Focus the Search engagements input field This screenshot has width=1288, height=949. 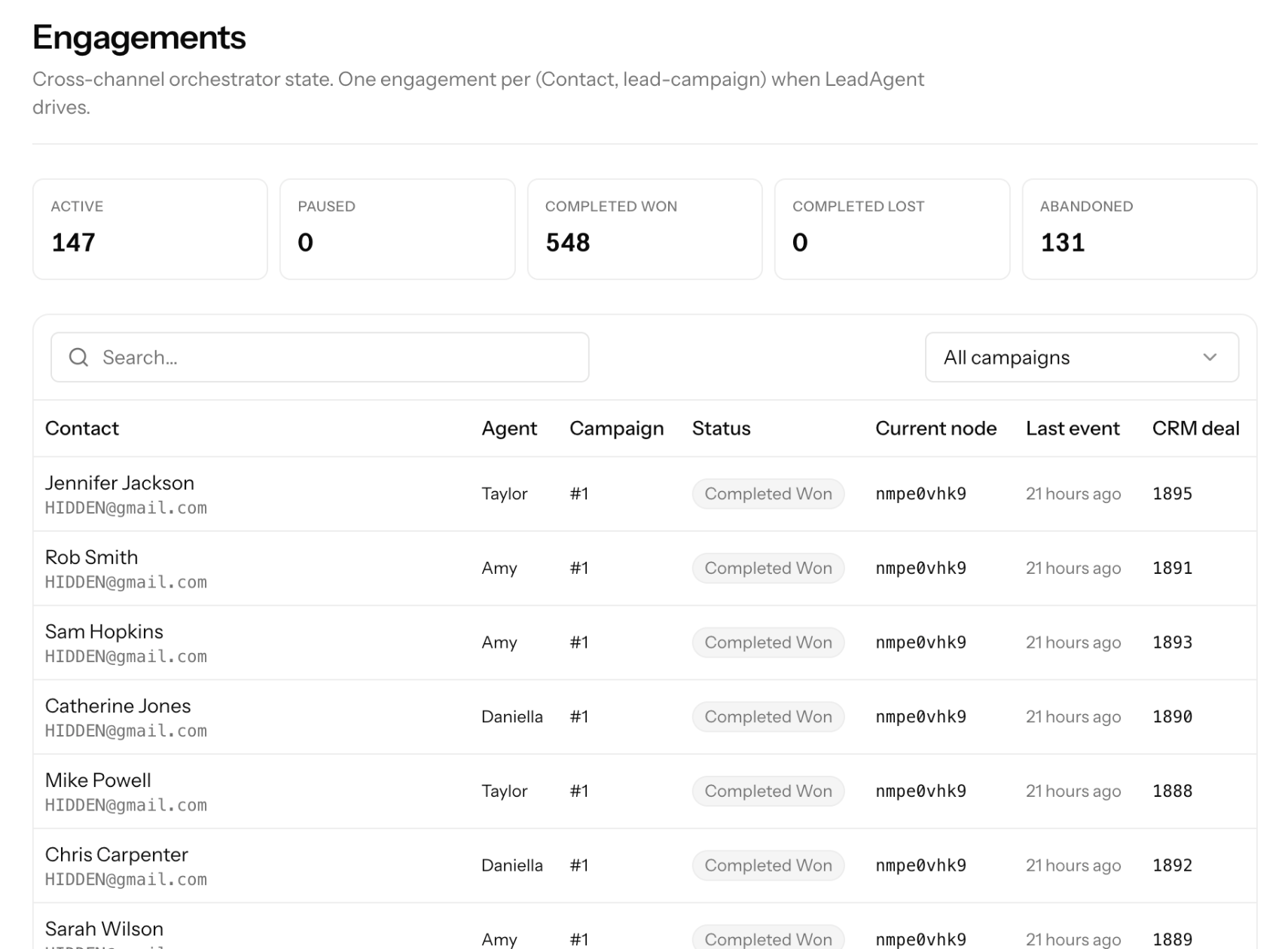point(319,357)
